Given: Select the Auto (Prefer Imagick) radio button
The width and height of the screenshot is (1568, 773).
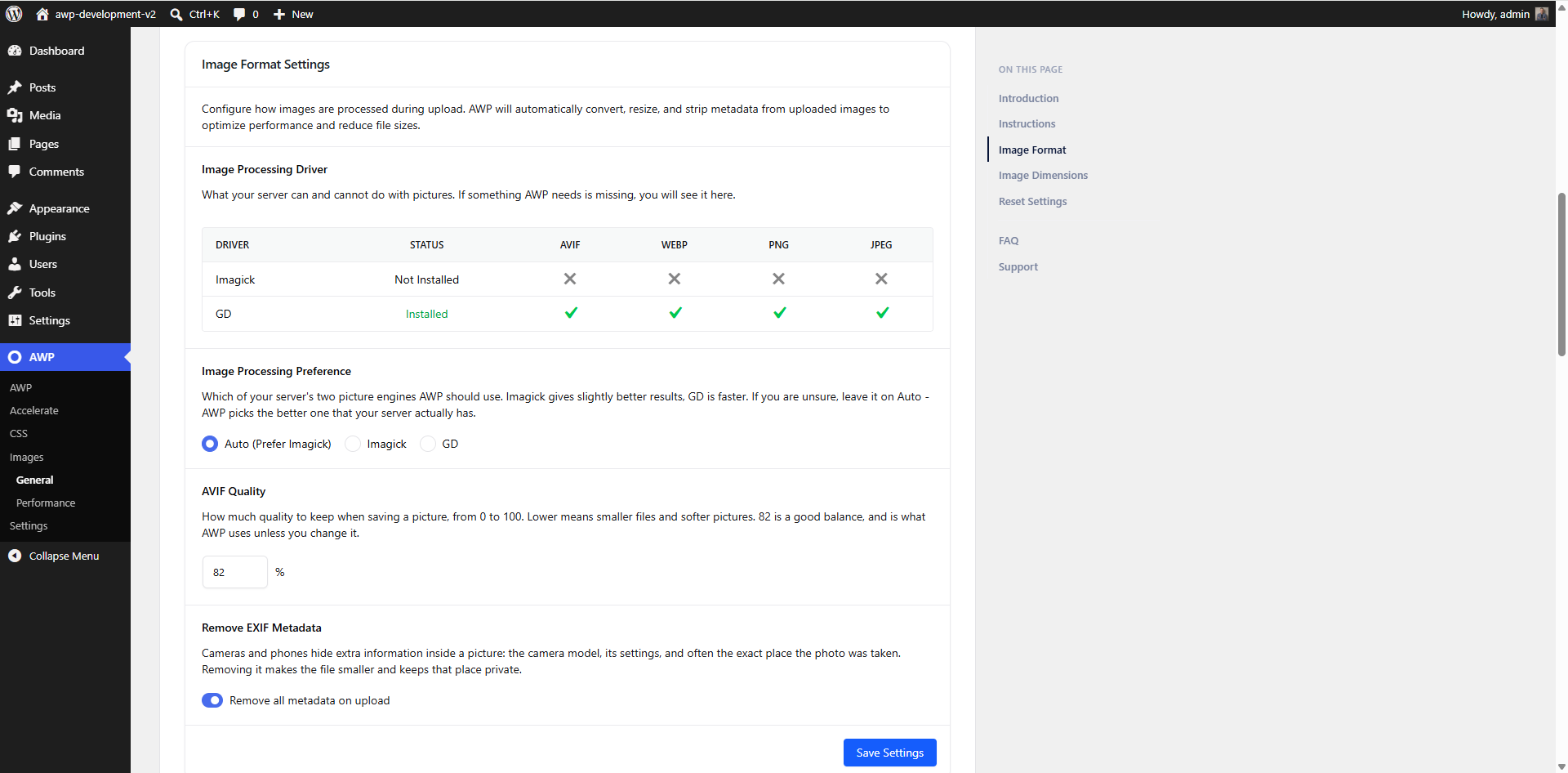Looking at the screenshot, I should pyautogui.click(x=210, y=444).
